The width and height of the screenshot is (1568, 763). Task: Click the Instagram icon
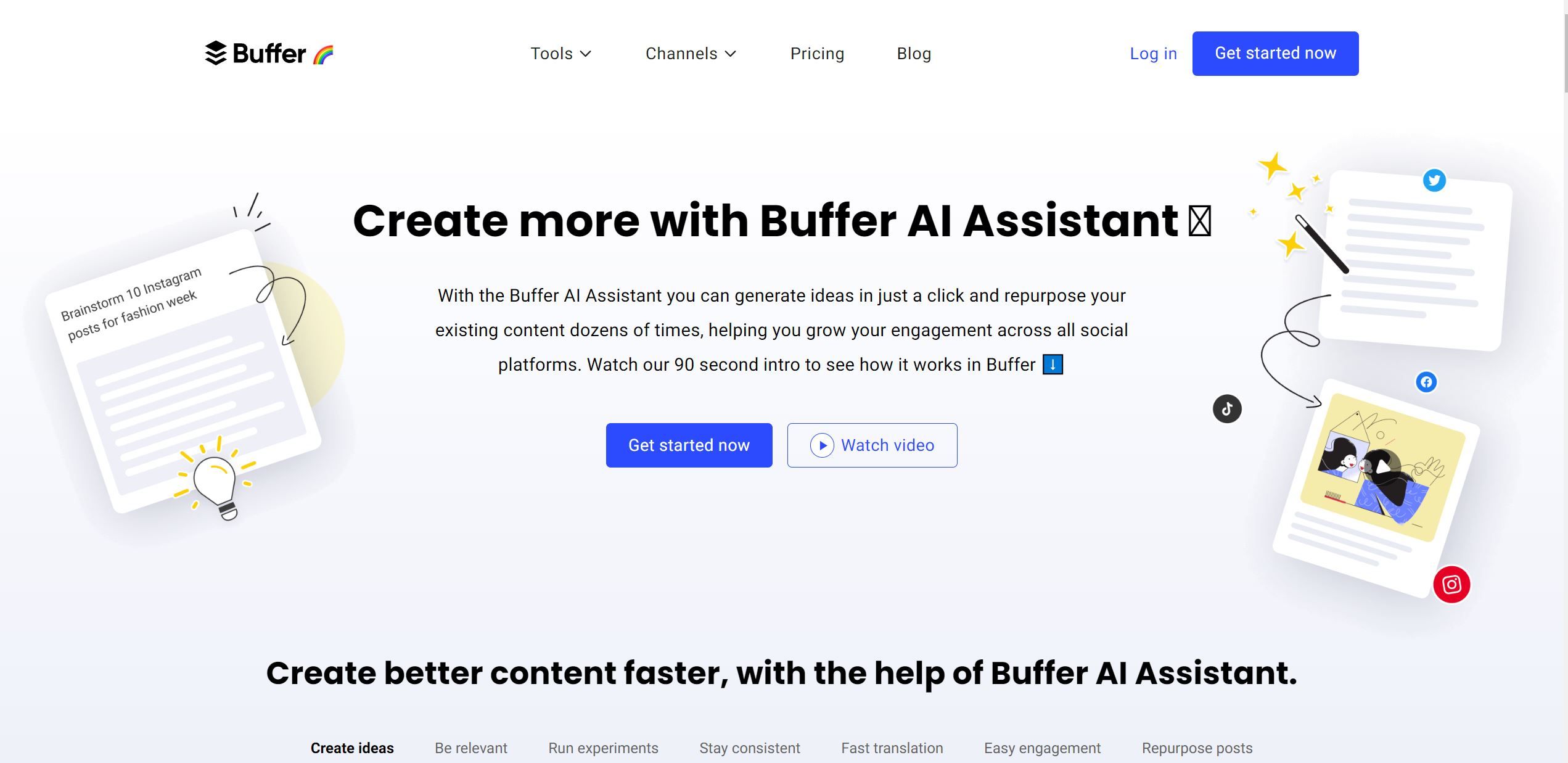click(x=1452, y=584)
